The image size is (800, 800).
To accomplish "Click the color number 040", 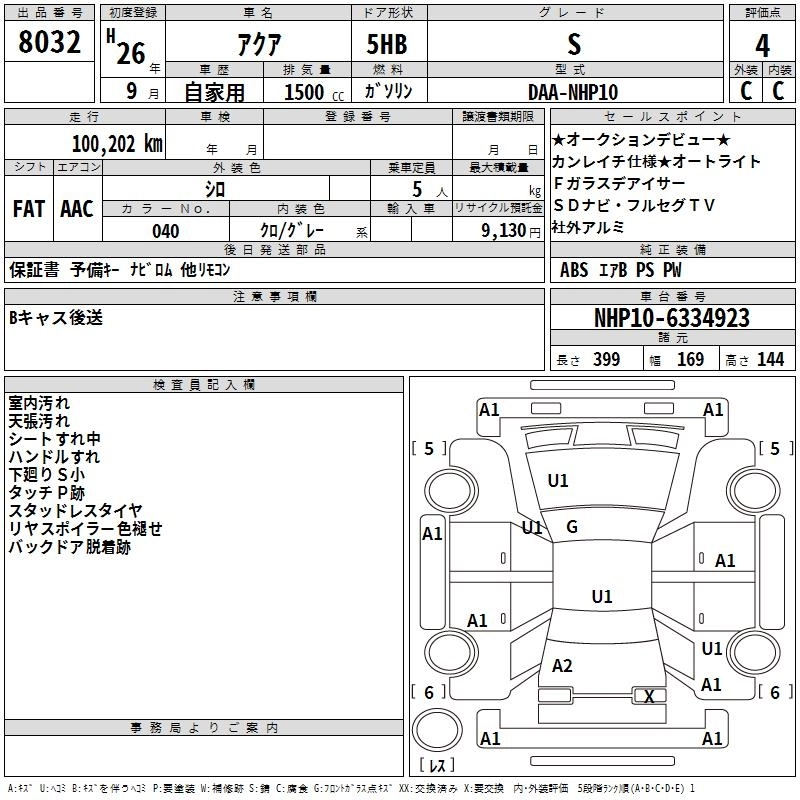I will 165,231.
